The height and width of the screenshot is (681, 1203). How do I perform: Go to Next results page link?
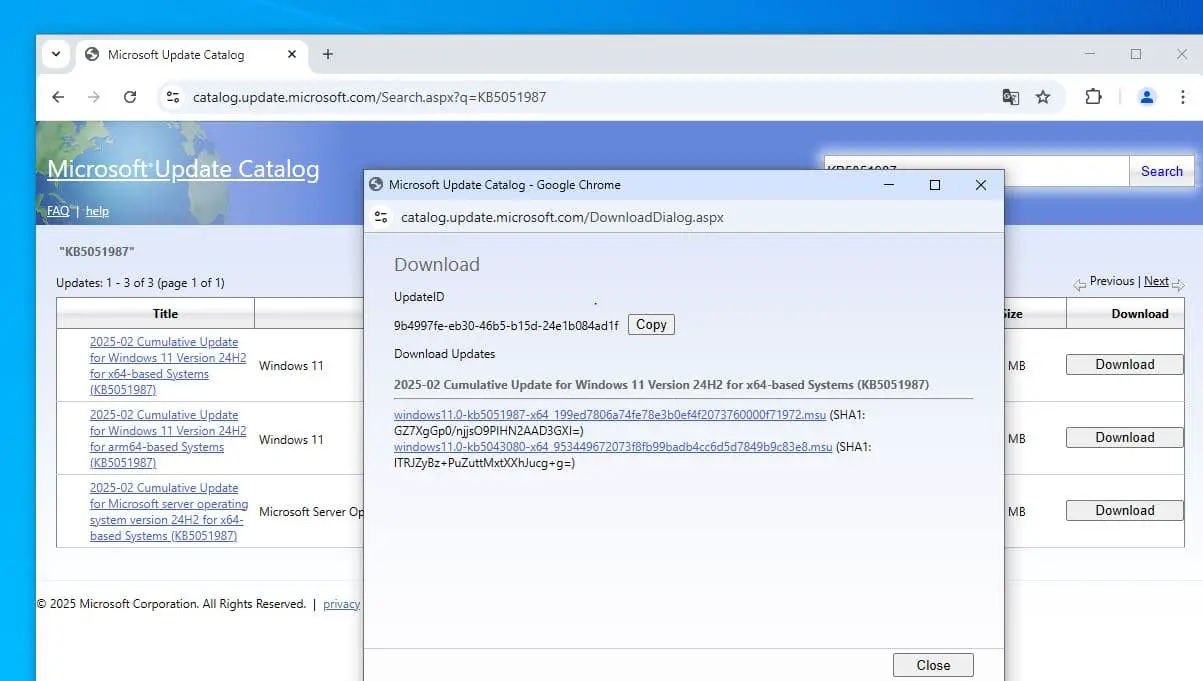click(1156, 282)
